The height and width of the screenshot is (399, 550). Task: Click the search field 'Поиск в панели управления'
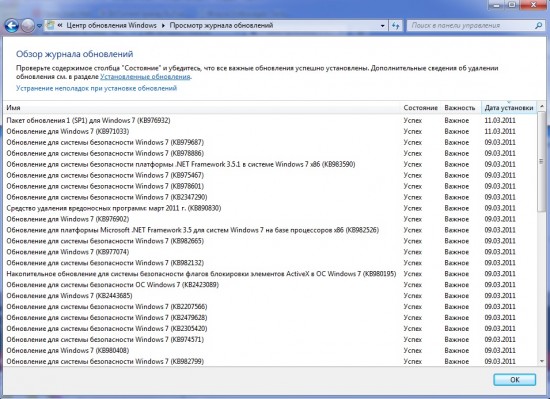click(x=470, y=26)
